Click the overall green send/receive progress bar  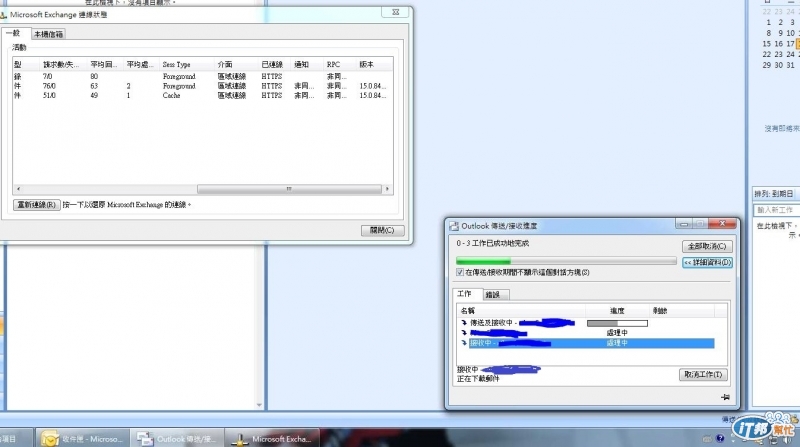(566, 261)
